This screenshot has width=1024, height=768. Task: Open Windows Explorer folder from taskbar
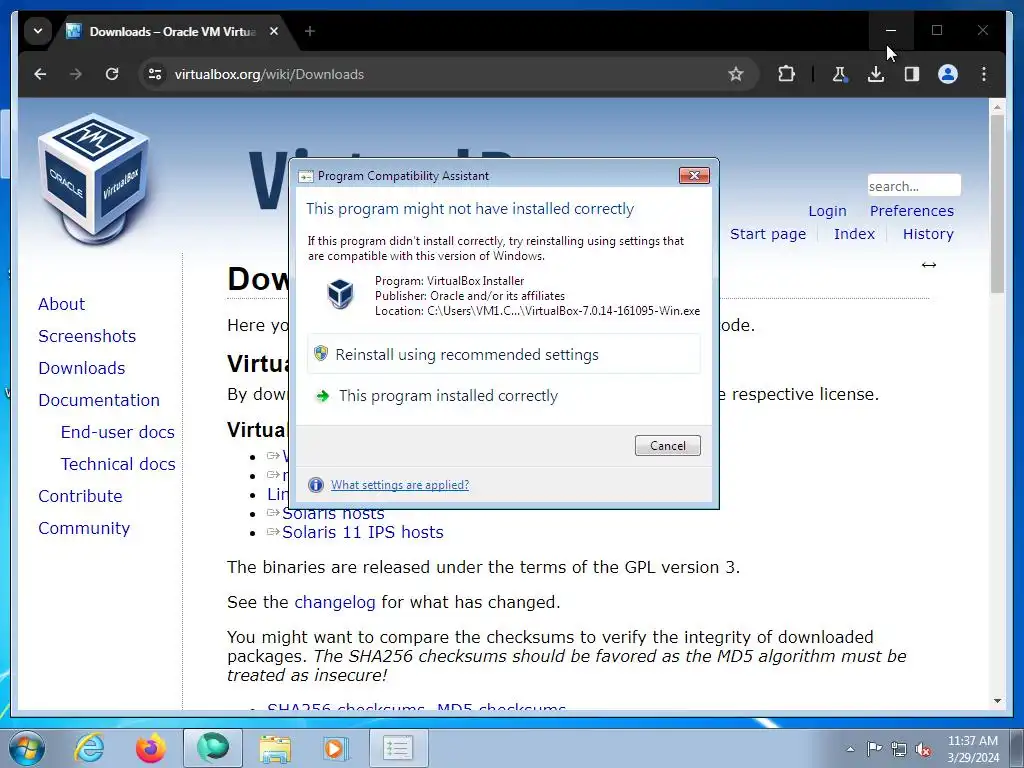pos(275,748)
